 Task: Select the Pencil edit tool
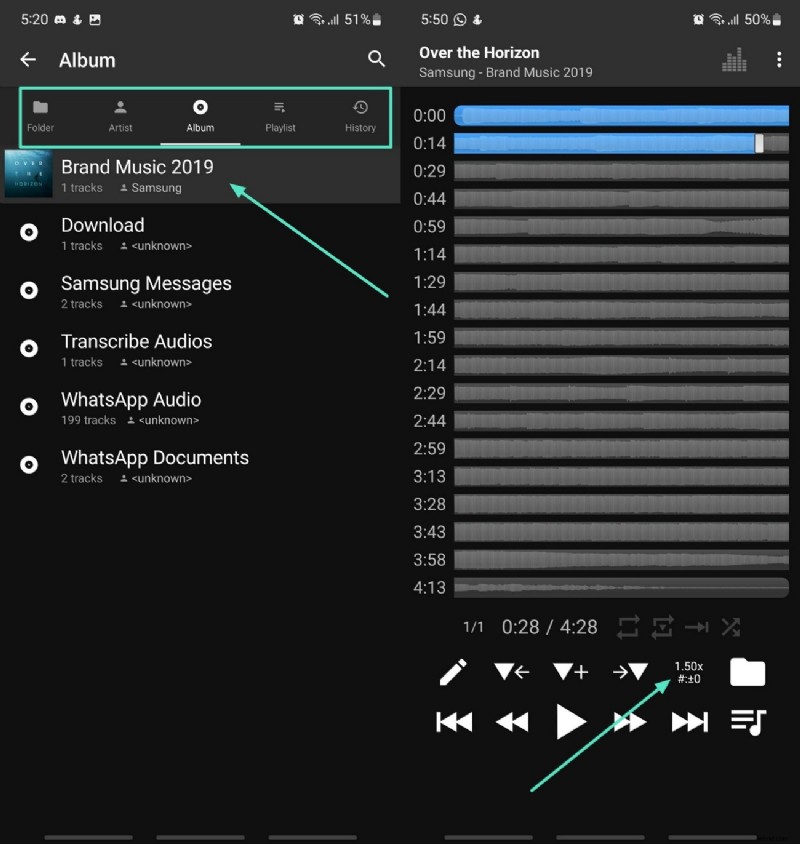453,672
